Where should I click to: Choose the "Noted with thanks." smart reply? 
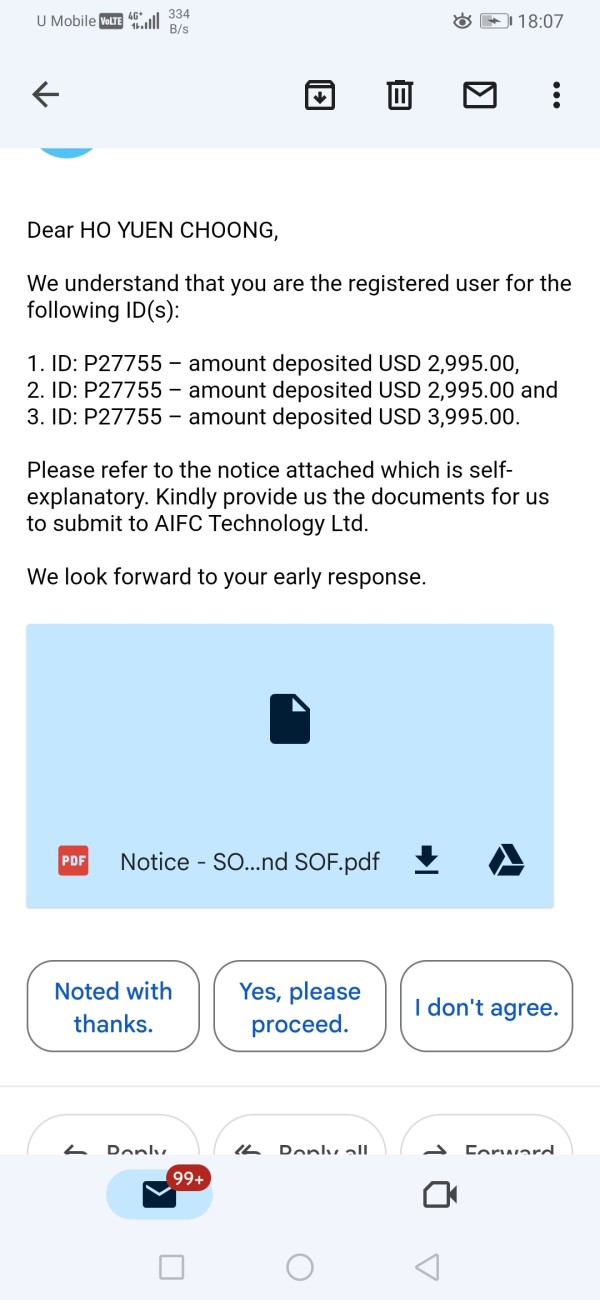(x=113, y=1007)
